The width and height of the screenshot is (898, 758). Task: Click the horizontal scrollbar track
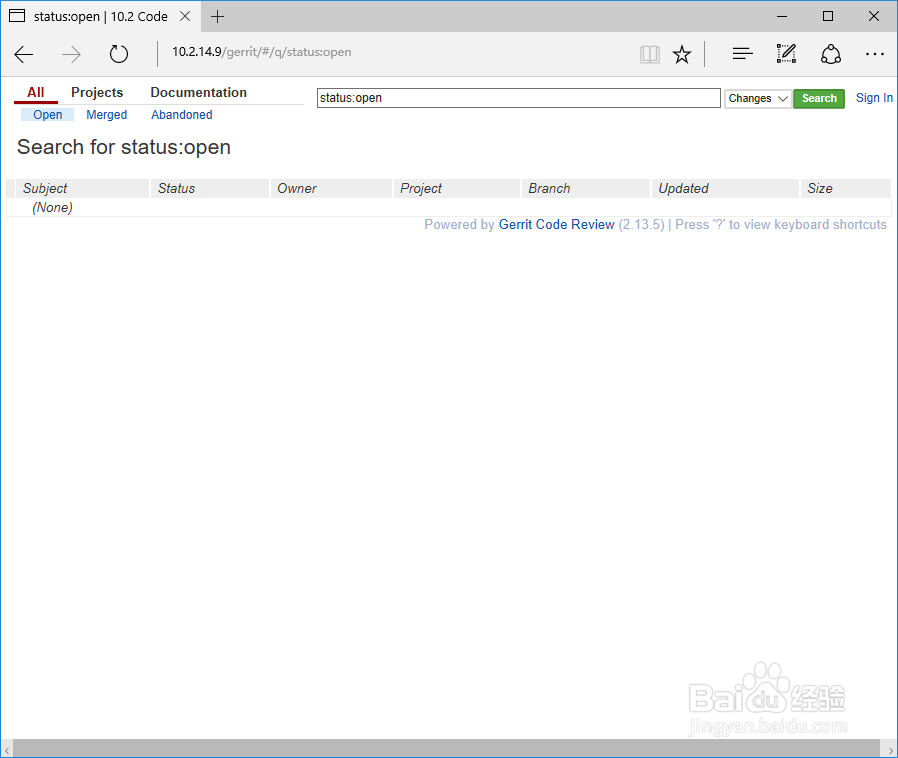pos(446,748)
